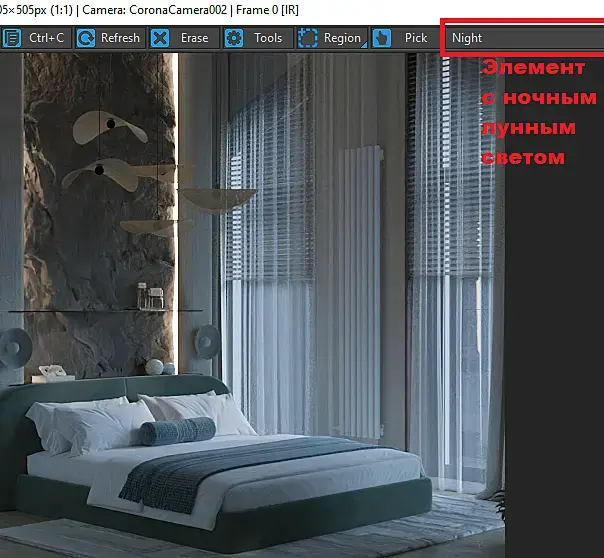Open the Tools menu

[258, 38]
